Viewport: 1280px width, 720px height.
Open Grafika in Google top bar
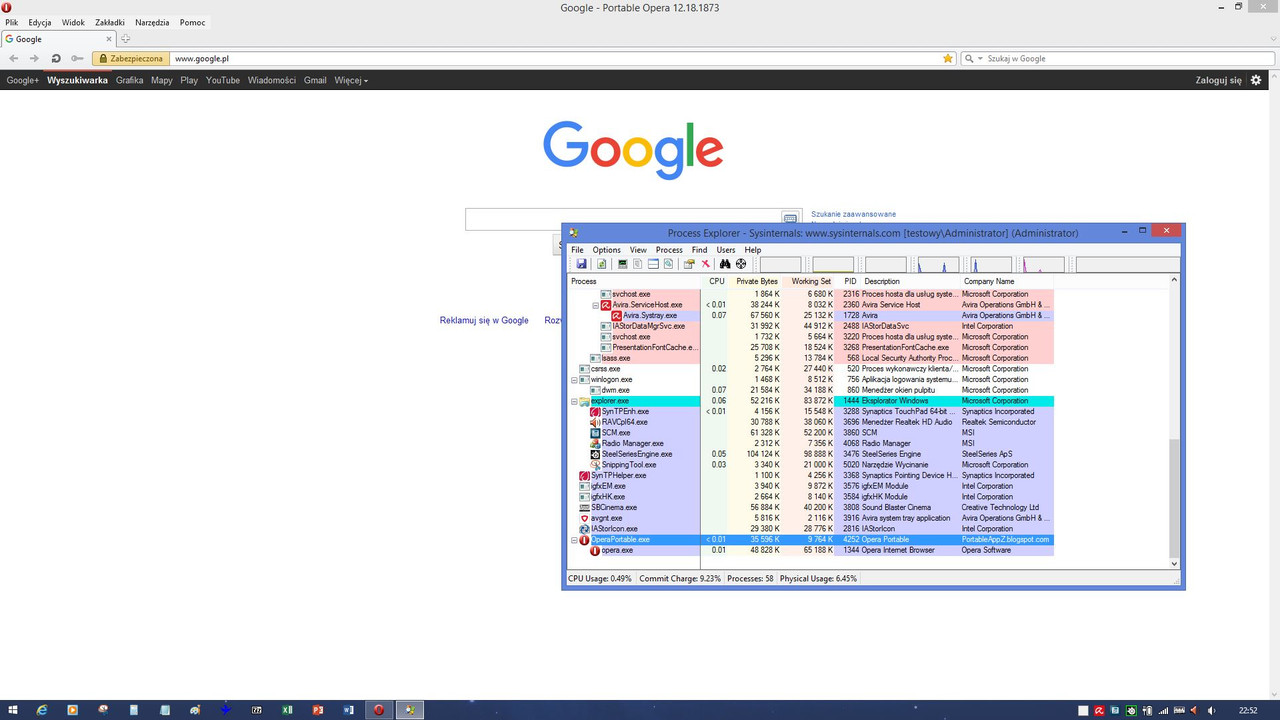(x=129, y=80)
